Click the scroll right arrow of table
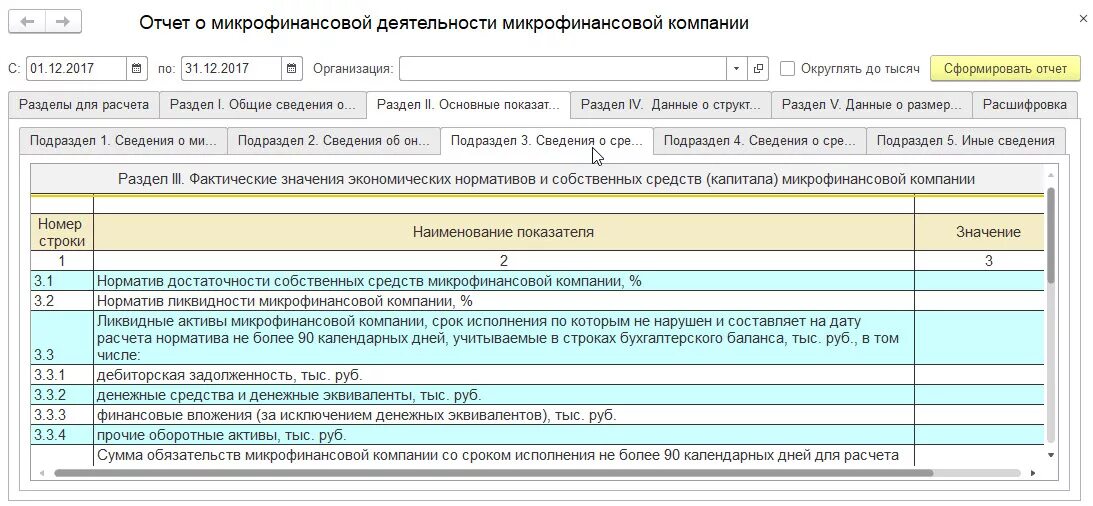 coord(1033,473)
